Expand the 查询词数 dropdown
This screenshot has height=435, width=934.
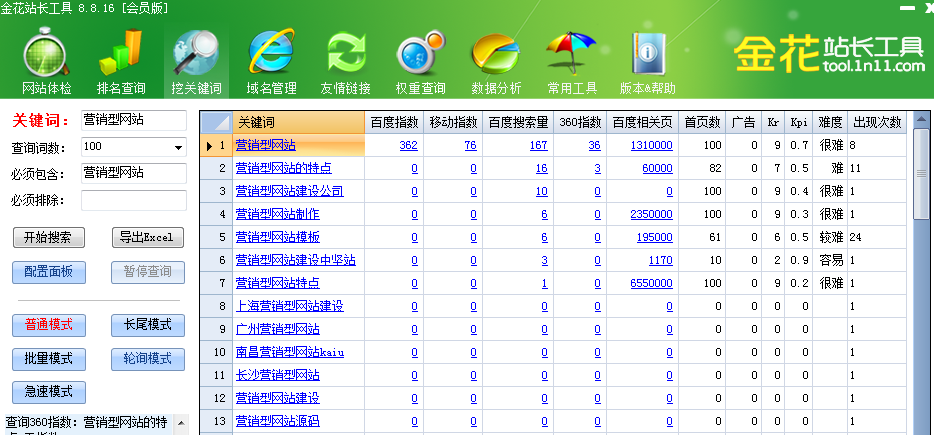179,148
